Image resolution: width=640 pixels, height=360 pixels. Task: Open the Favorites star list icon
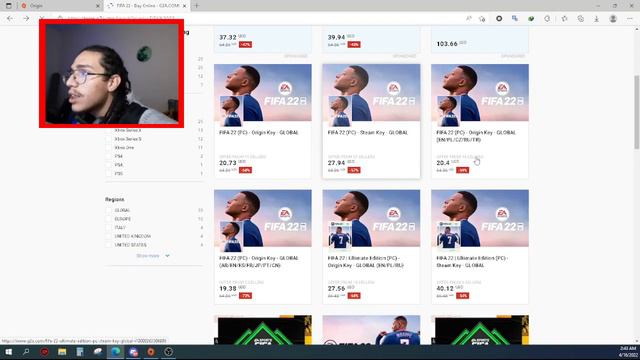[564, 19]
